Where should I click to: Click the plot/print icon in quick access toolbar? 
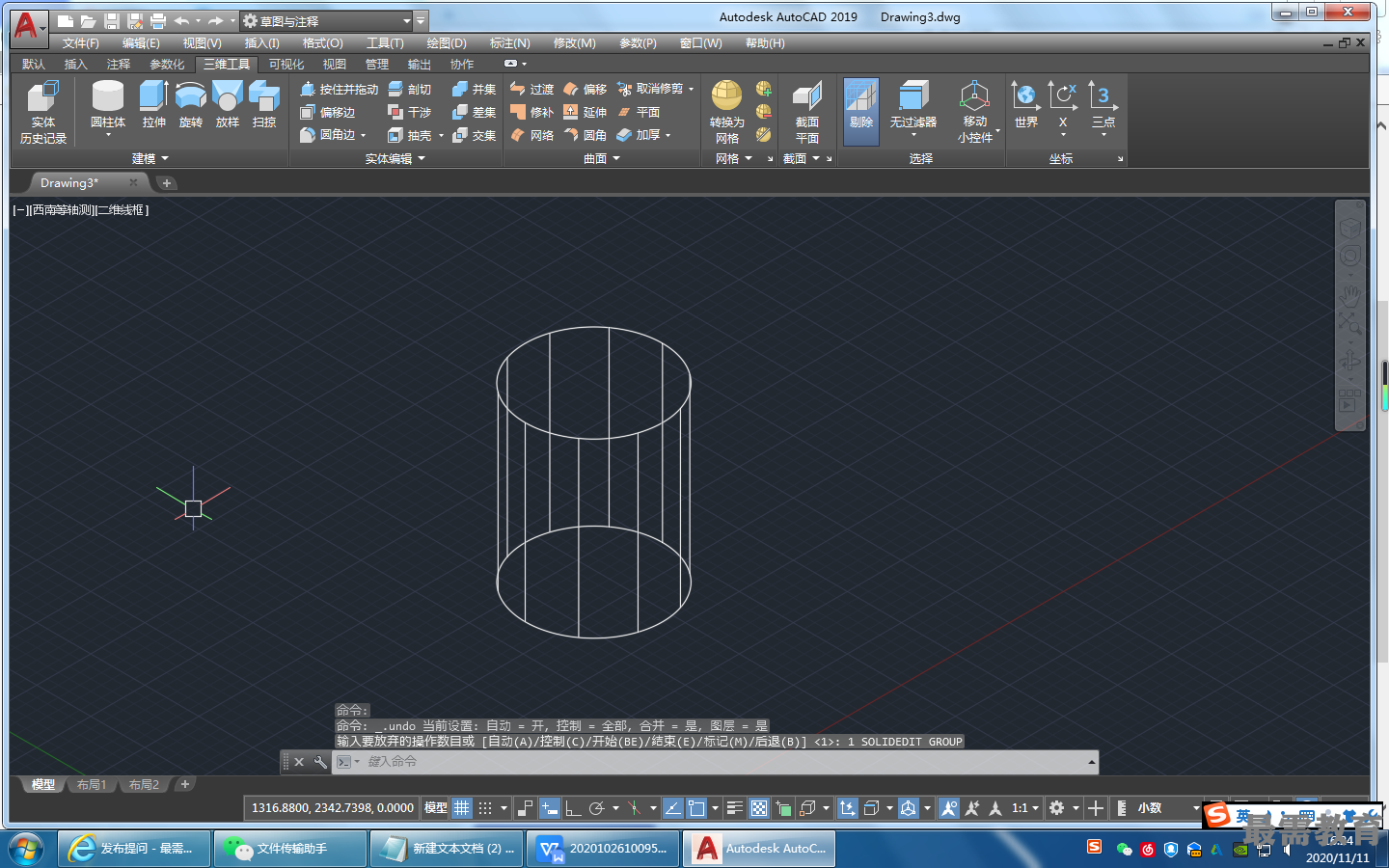click(158, 20)
